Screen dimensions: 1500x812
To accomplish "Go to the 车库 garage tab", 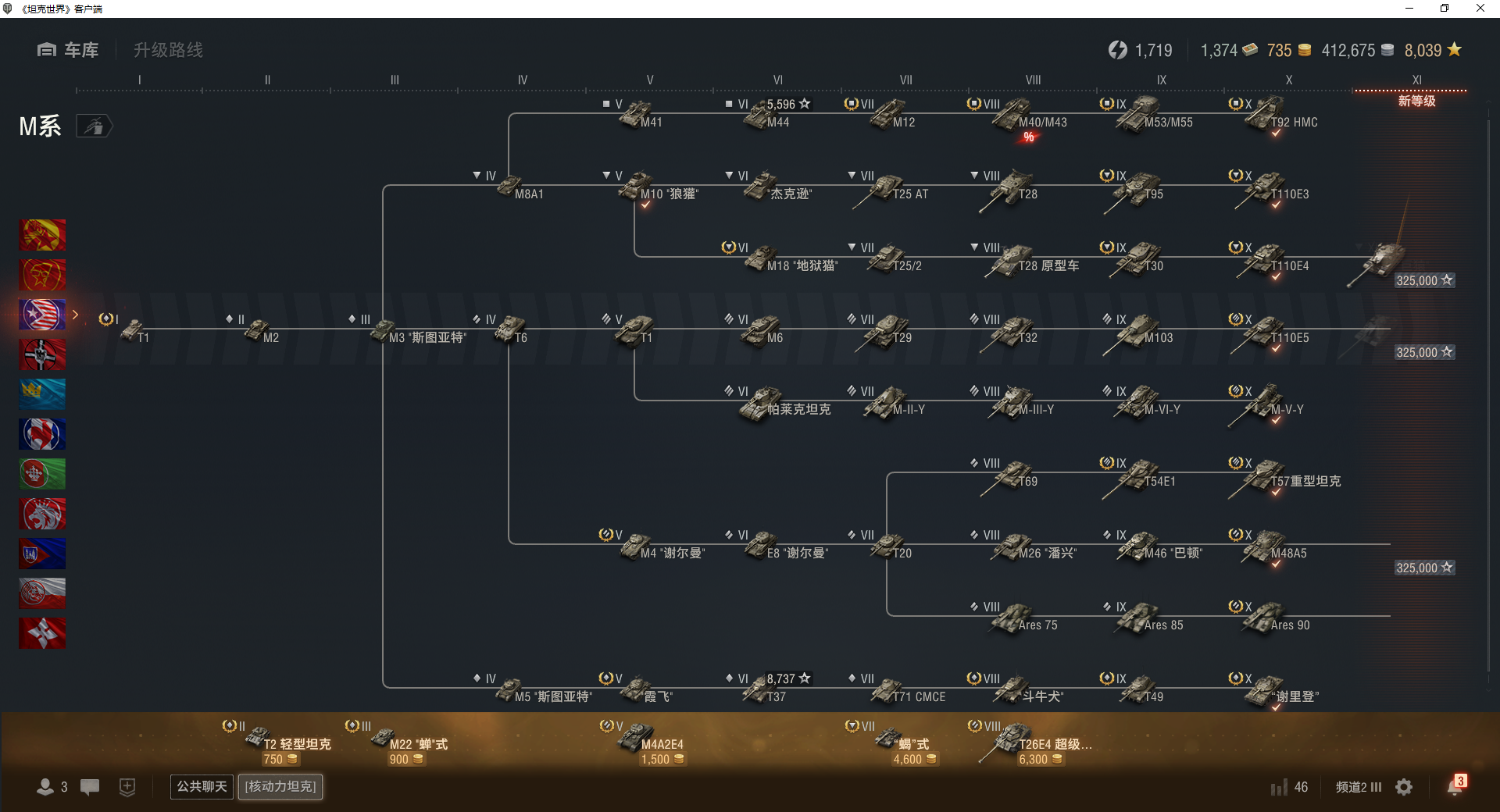I will click(68, 50).
